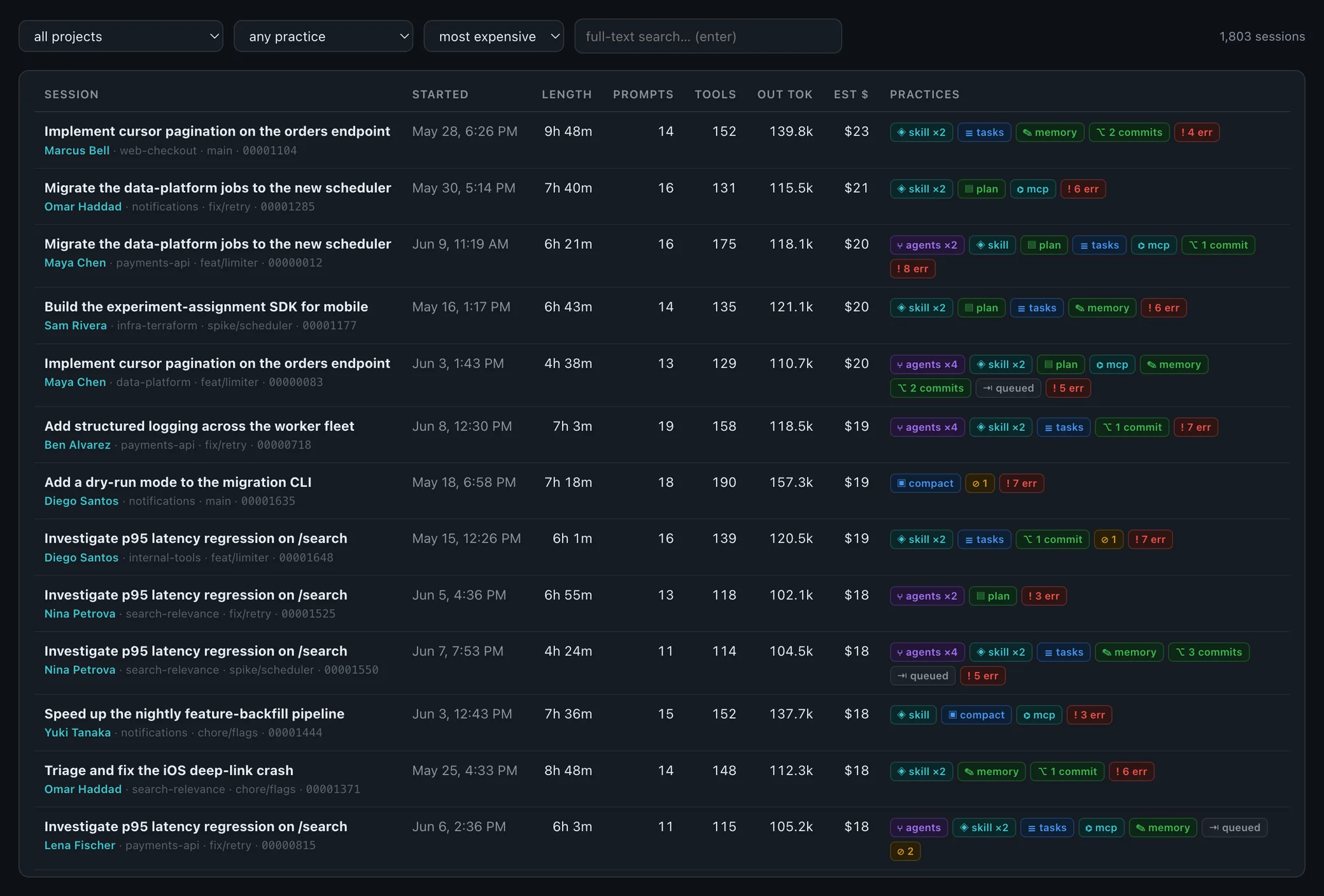Click author name Marcus Bell
The height and width of the screenshot is (896, 1324).
[77, 150]
